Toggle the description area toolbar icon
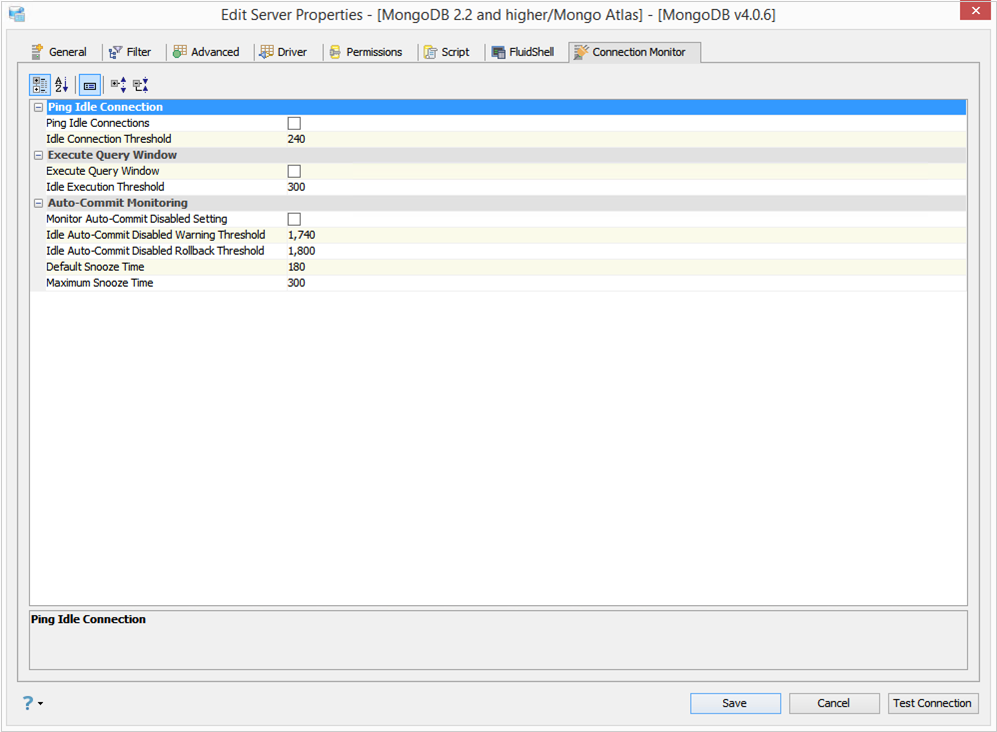The image size is (997, 732). pos(90,85)
